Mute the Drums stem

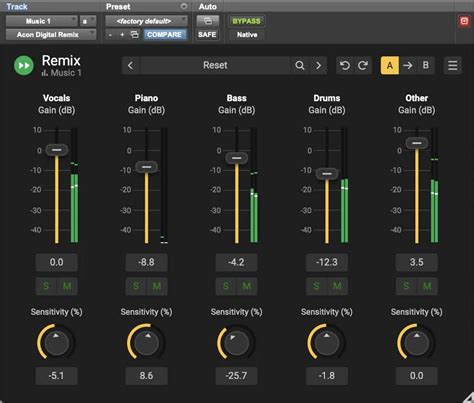point(337,286)
